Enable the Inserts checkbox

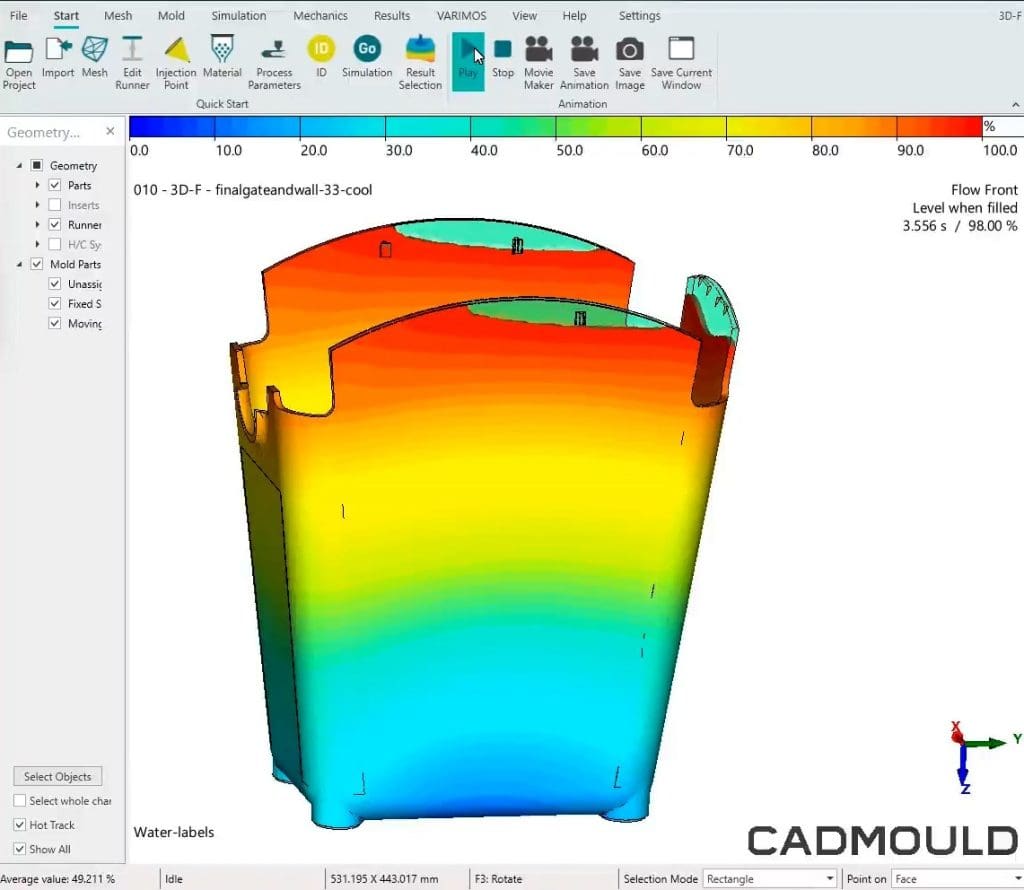[x=55, y=205]
